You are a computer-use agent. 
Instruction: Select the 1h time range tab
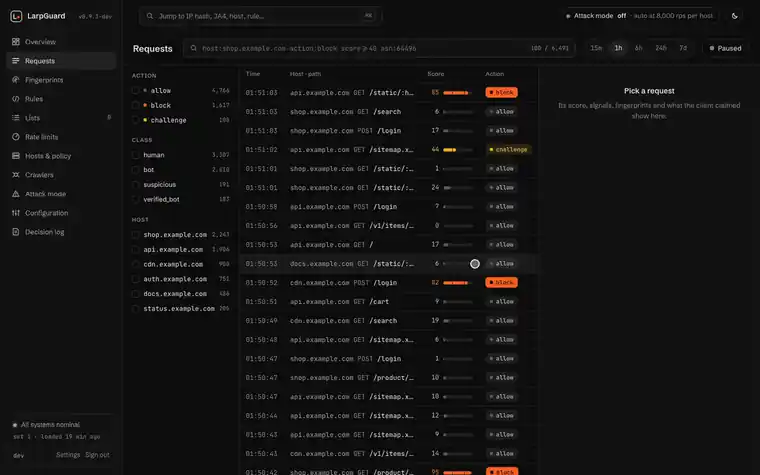pos(618,48)
